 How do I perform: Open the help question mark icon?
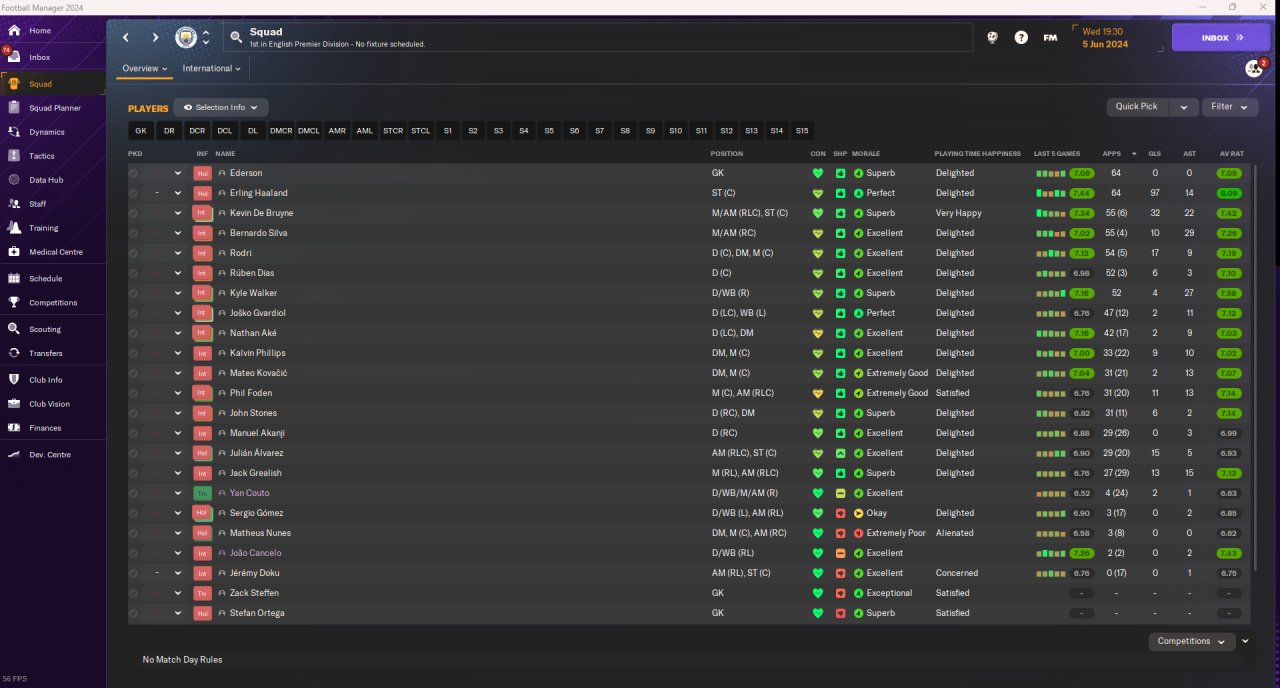tap(1021, 37)
